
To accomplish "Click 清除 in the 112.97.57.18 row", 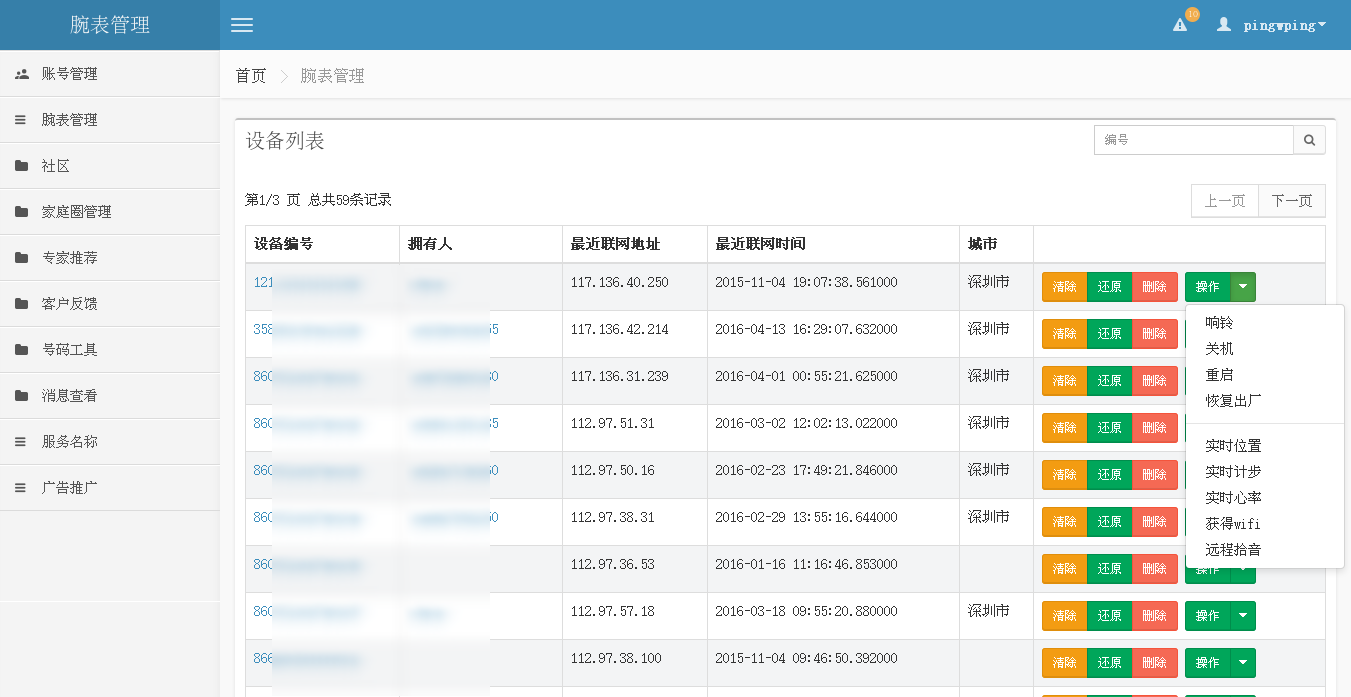I will click(x=1065, y=616).
